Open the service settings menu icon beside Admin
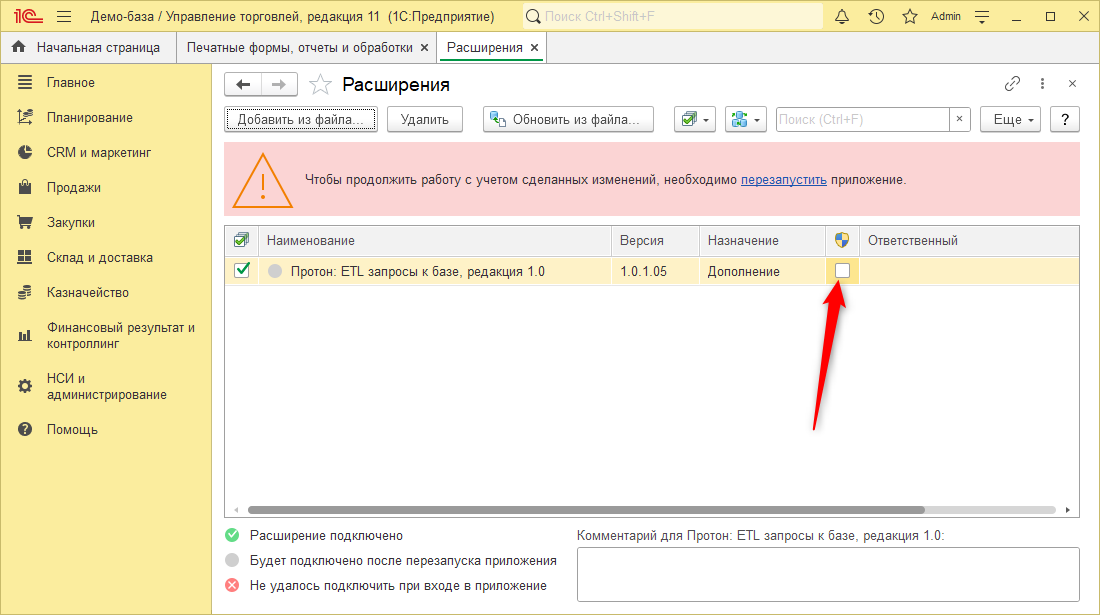 (x=982, y=16)
